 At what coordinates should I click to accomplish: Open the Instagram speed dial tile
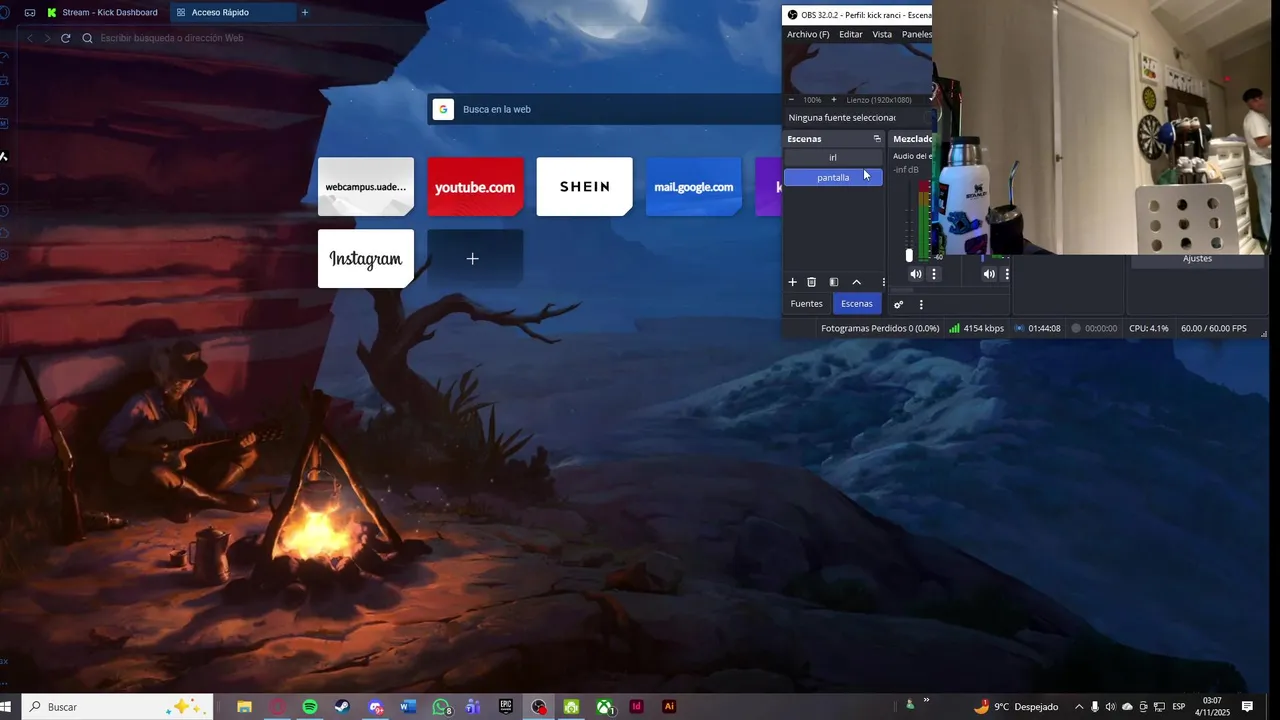coord(366,259)
